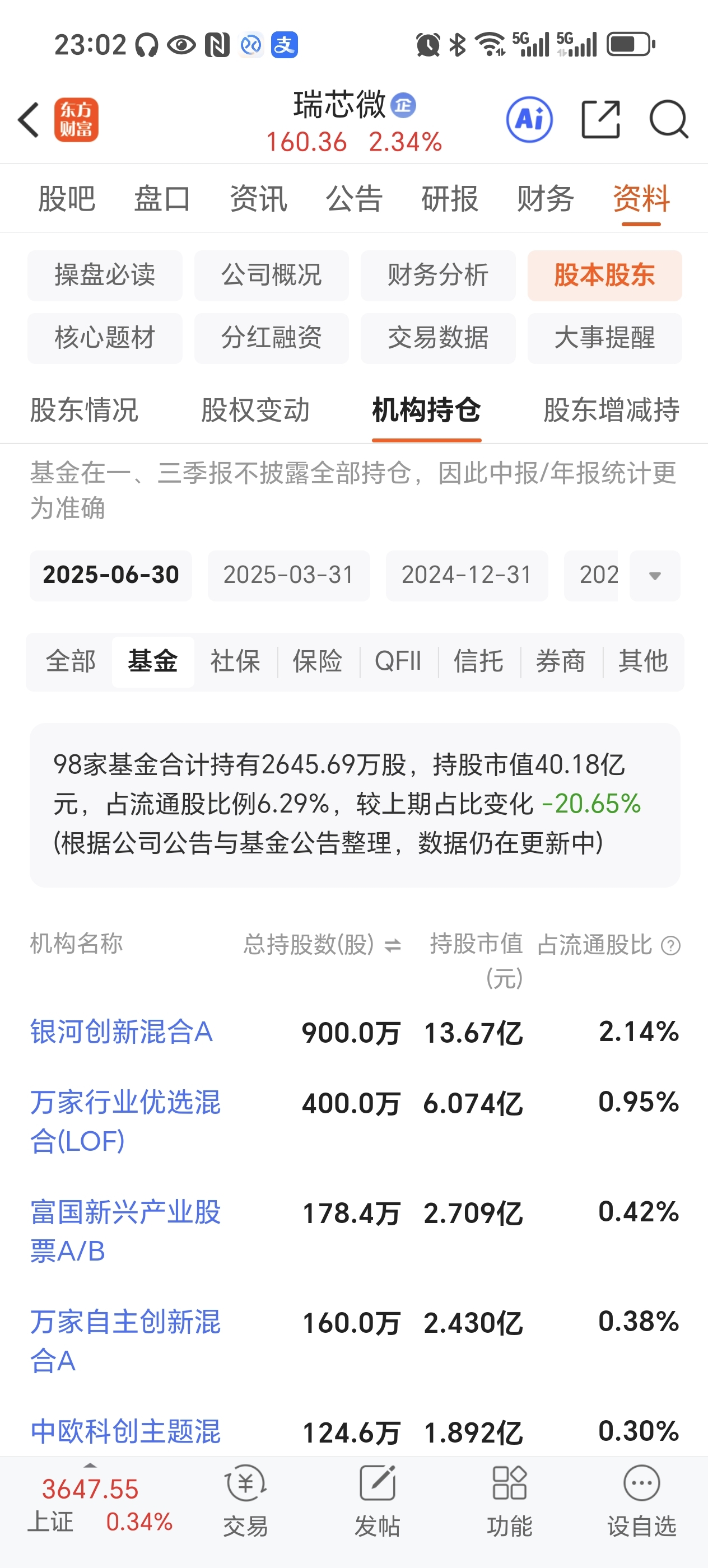This screenshot has height=1568, width=708.
Task: Tap the 0.95% float share ratio cell
Action: 639,1102
